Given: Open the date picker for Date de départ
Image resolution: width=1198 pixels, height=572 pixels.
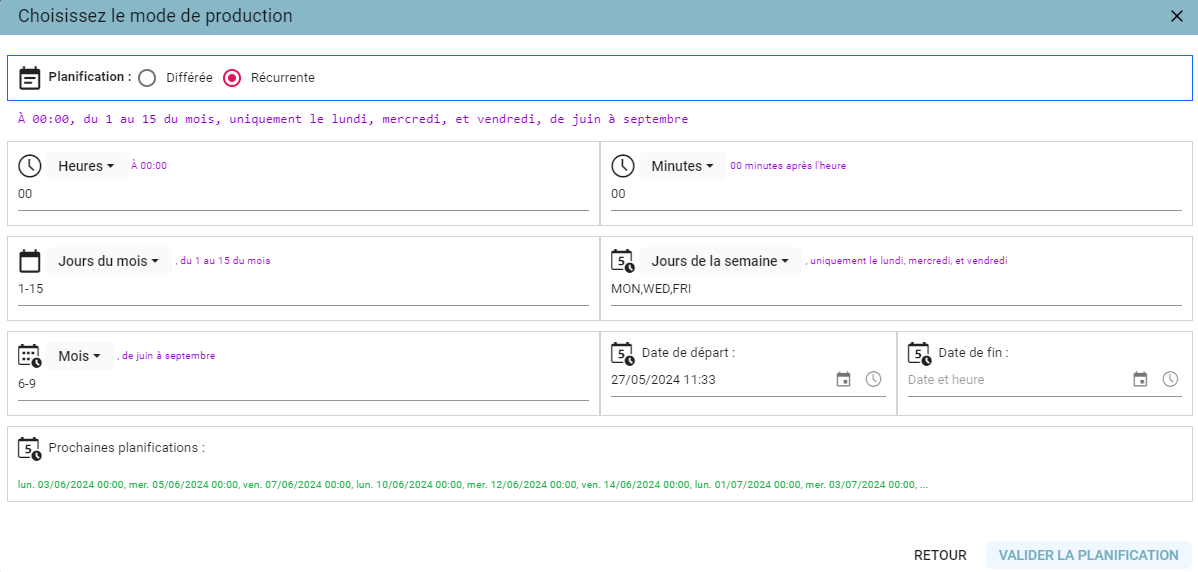Looking at the screenshot, I should pos(843,380).
